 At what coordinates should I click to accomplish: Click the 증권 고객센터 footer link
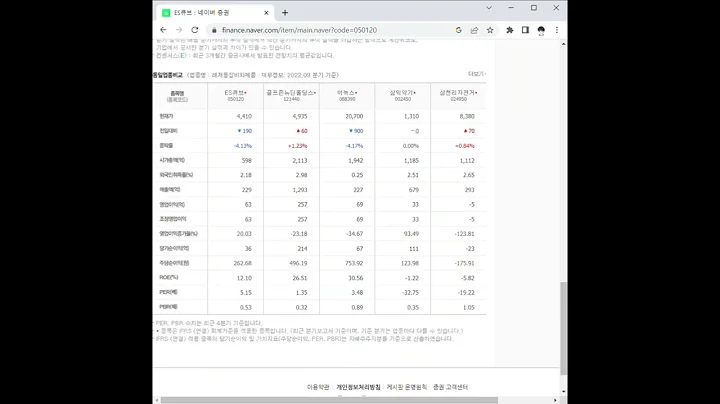pos(450,387)
